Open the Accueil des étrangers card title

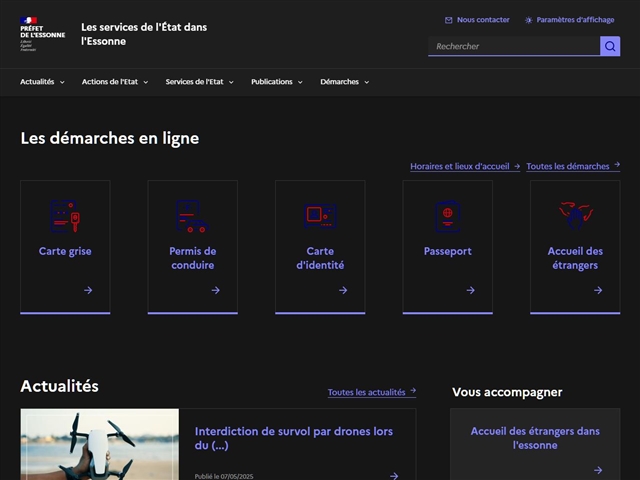coord(575,258)
